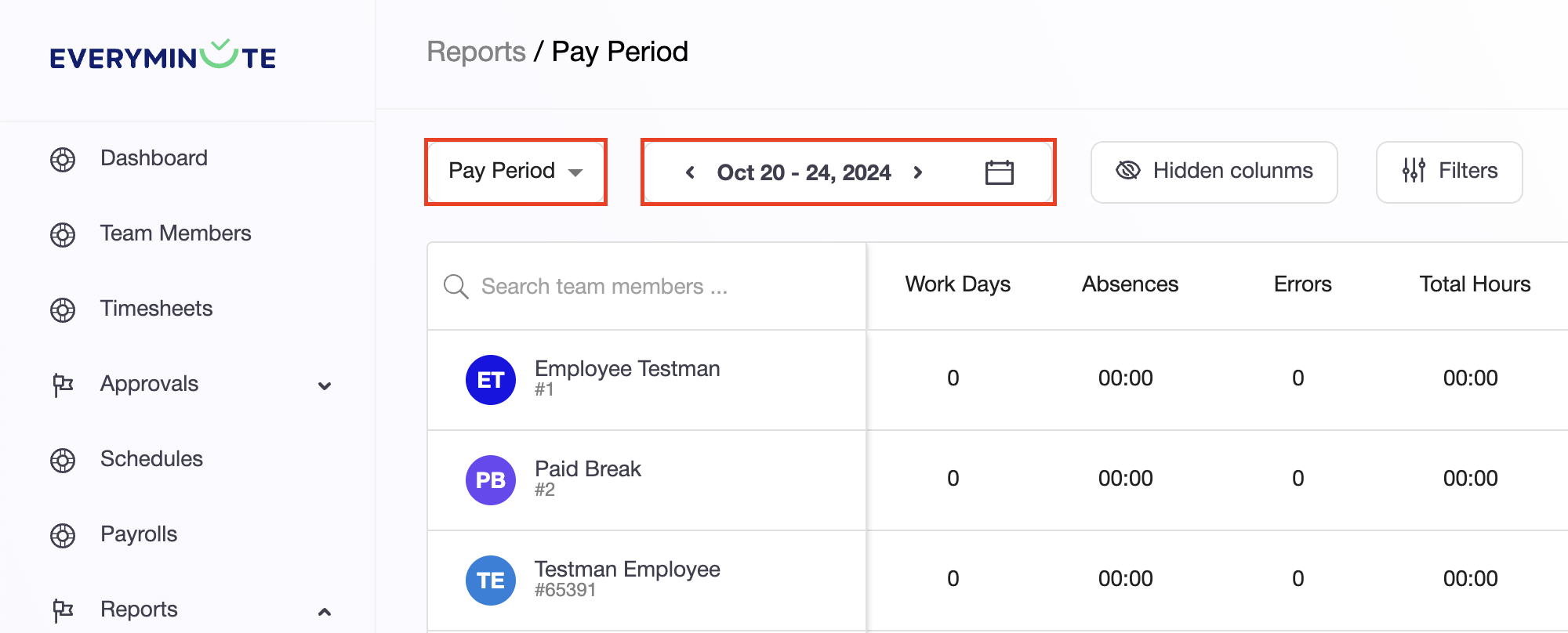Expand the Approvals menu chevron
The width and height of the screenshot is (1568, 633).
click(325, 385)
